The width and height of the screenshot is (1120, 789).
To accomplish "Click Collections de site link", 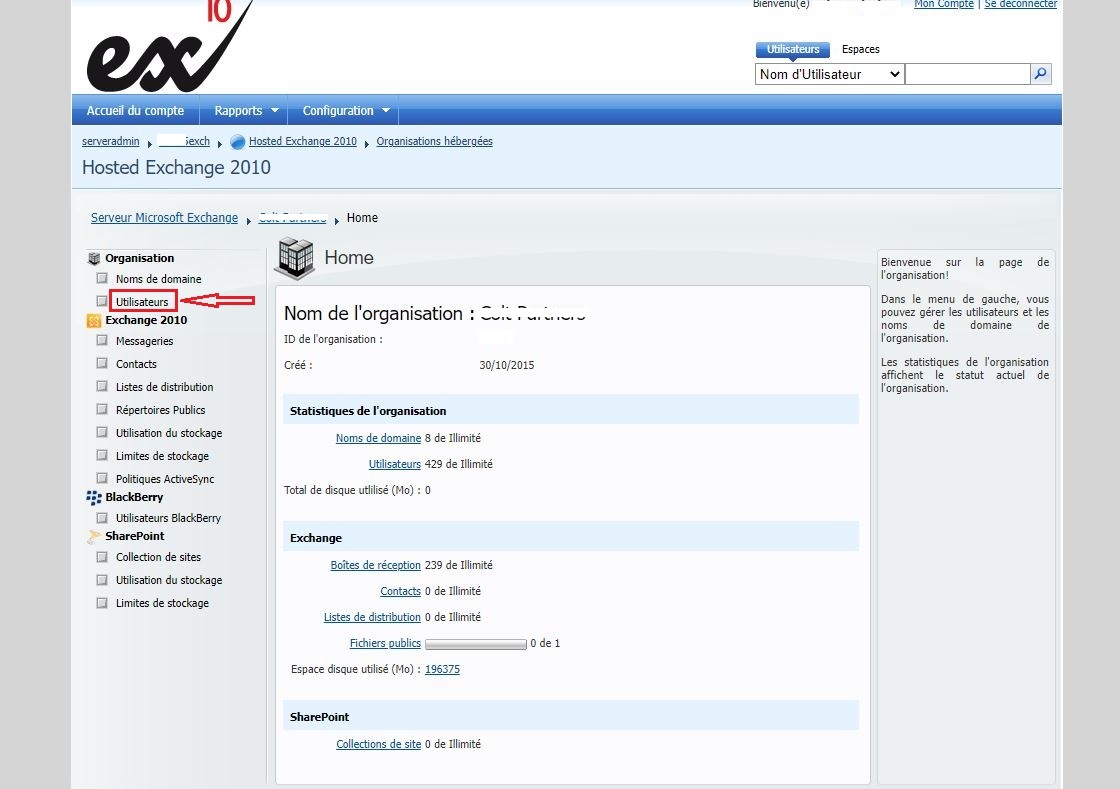I will (379, 744).
